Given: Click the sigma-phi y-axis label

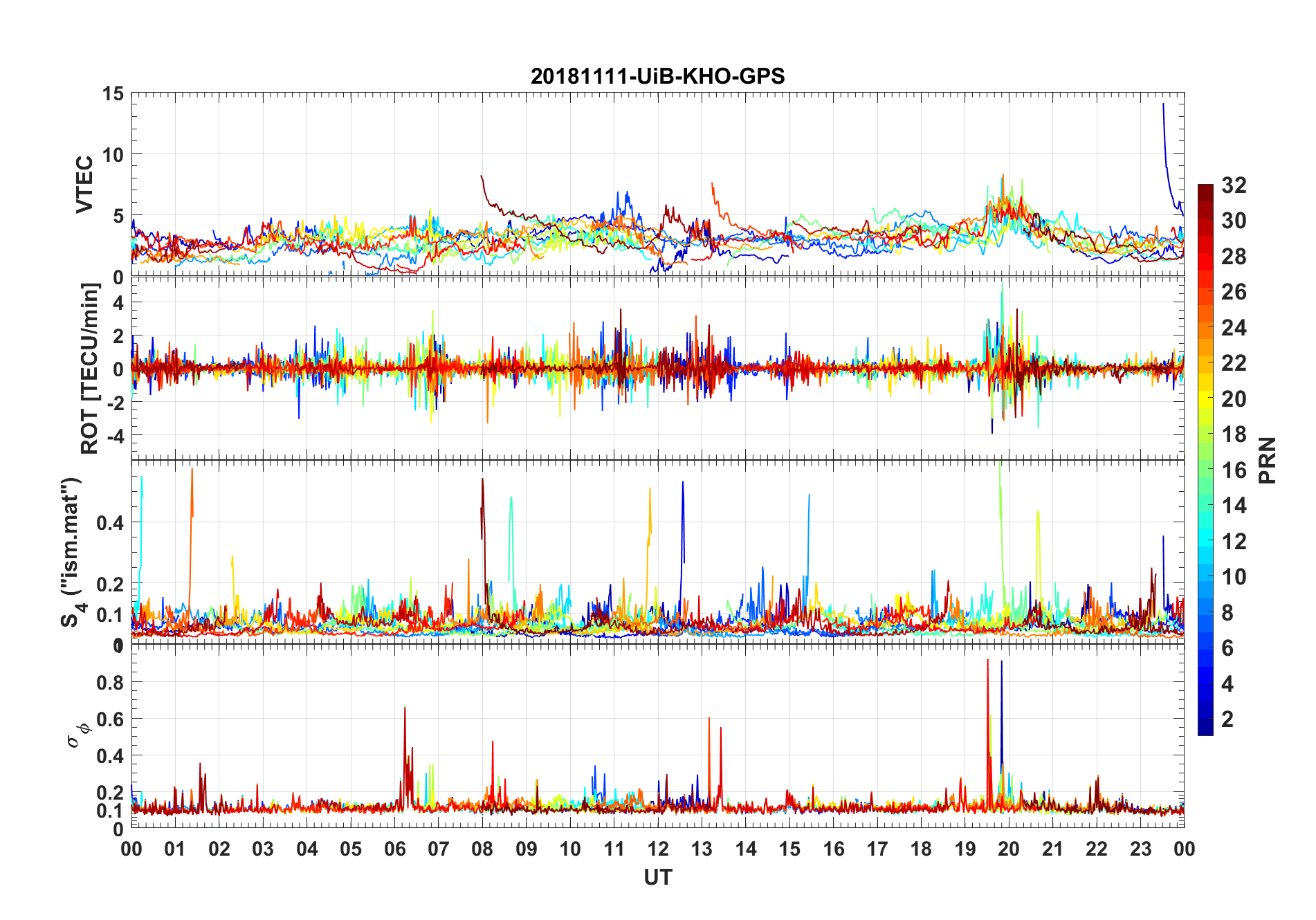Looking at the screenshot, I should pos(77,736).
